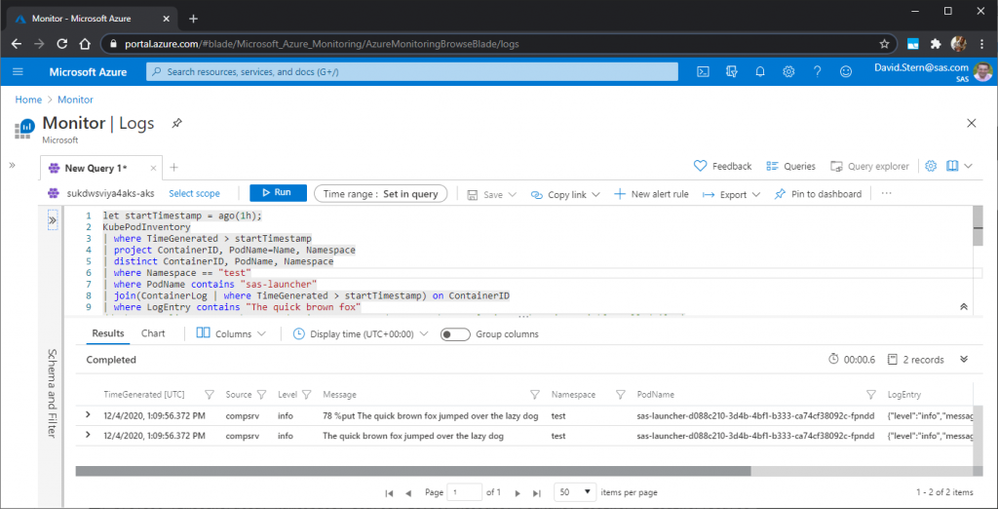The image size is (998, 509).
Task: Reload the browser page
Action: [x=62, y=44]
